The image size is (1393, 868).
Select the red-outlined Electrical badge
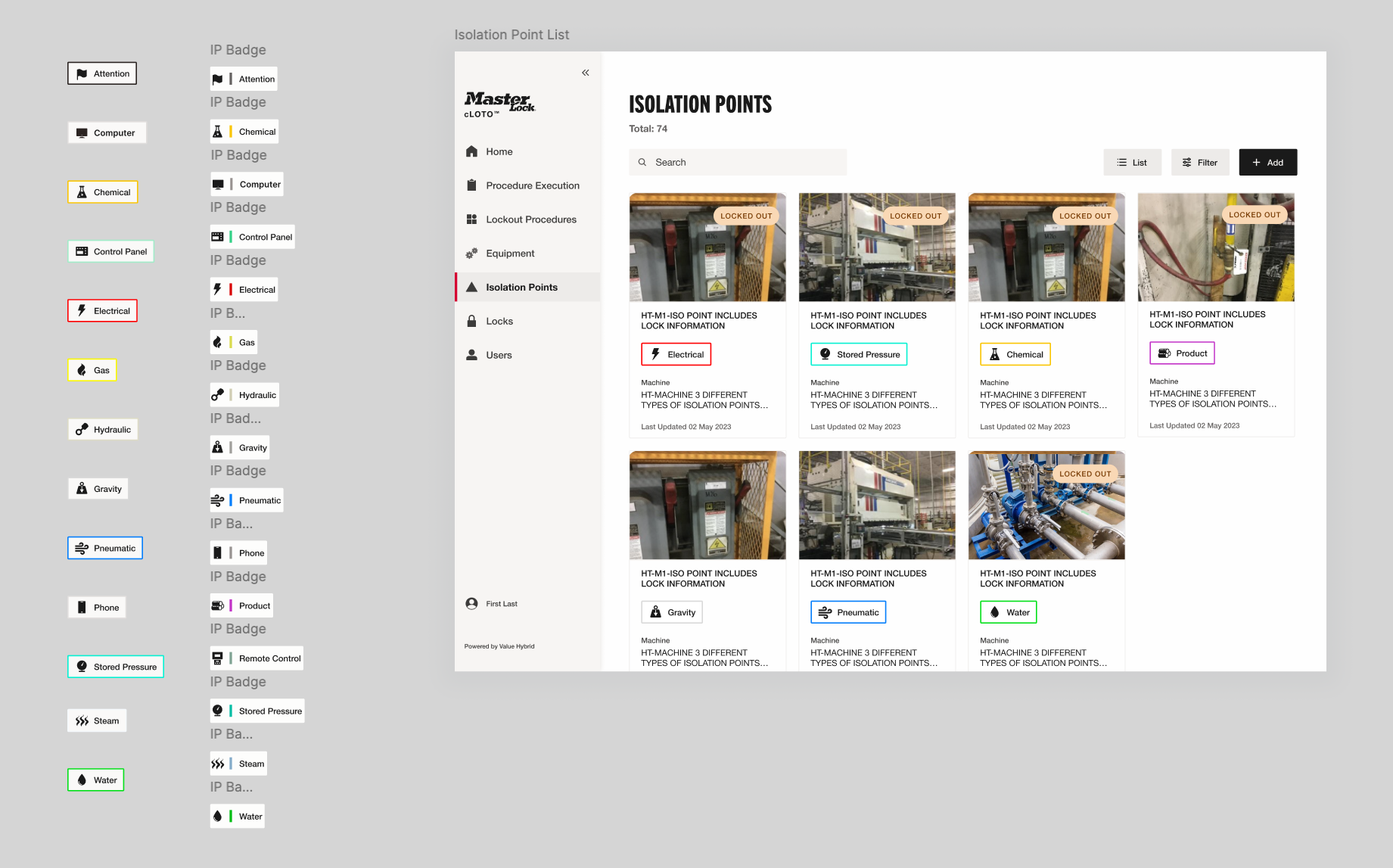pyautogui.click(x=102, y=311)
